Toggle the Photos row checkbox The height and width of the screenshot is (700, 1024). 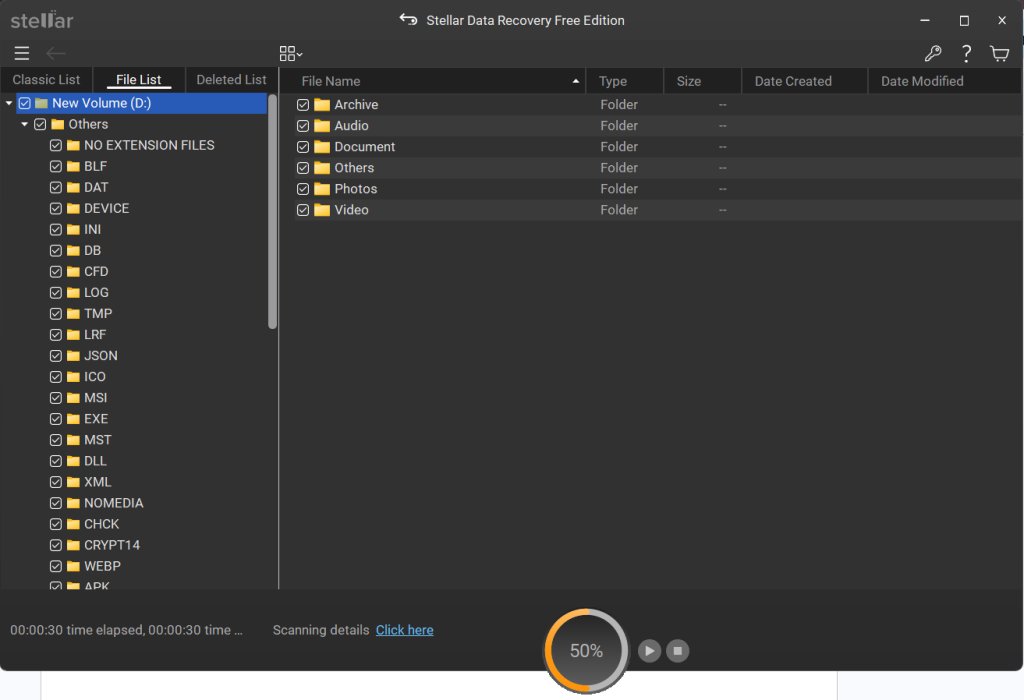point(303,189)
